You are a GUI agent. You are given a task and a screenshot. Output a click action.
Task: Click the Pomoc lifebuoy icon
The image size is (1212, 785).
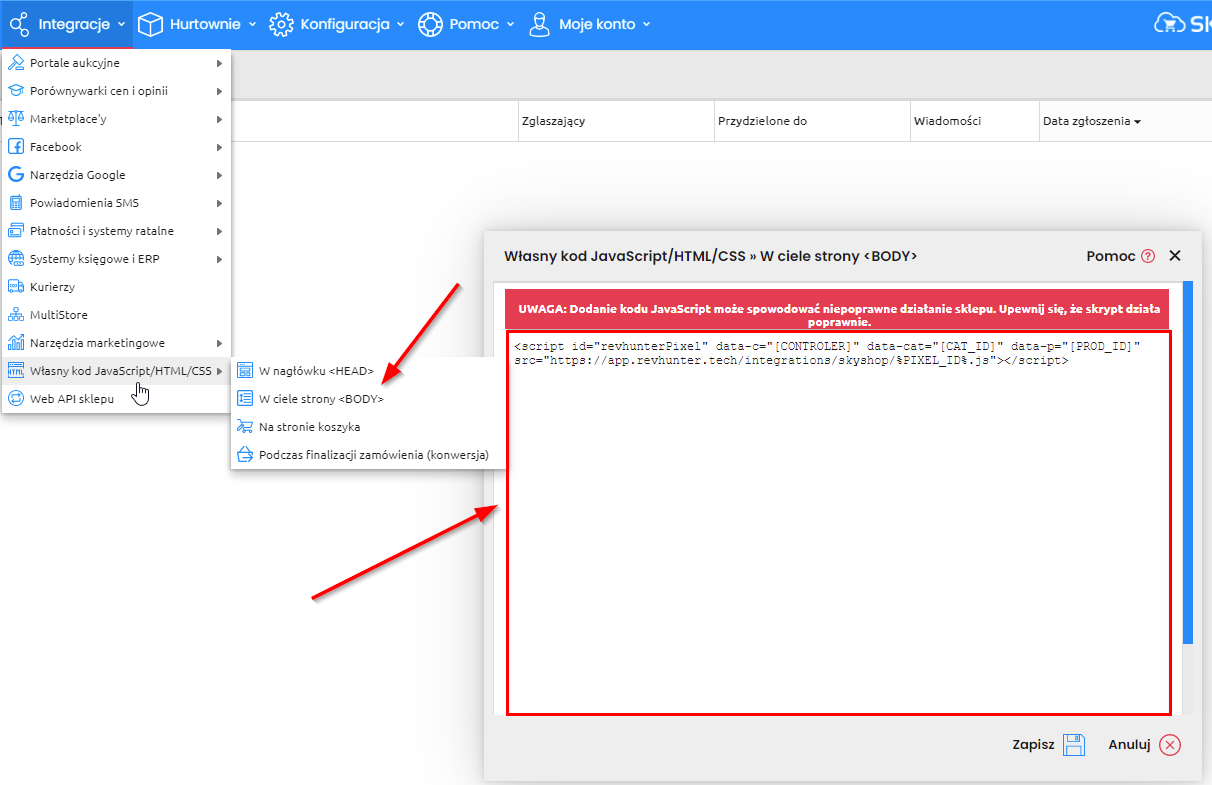click(x=430, y=24)
